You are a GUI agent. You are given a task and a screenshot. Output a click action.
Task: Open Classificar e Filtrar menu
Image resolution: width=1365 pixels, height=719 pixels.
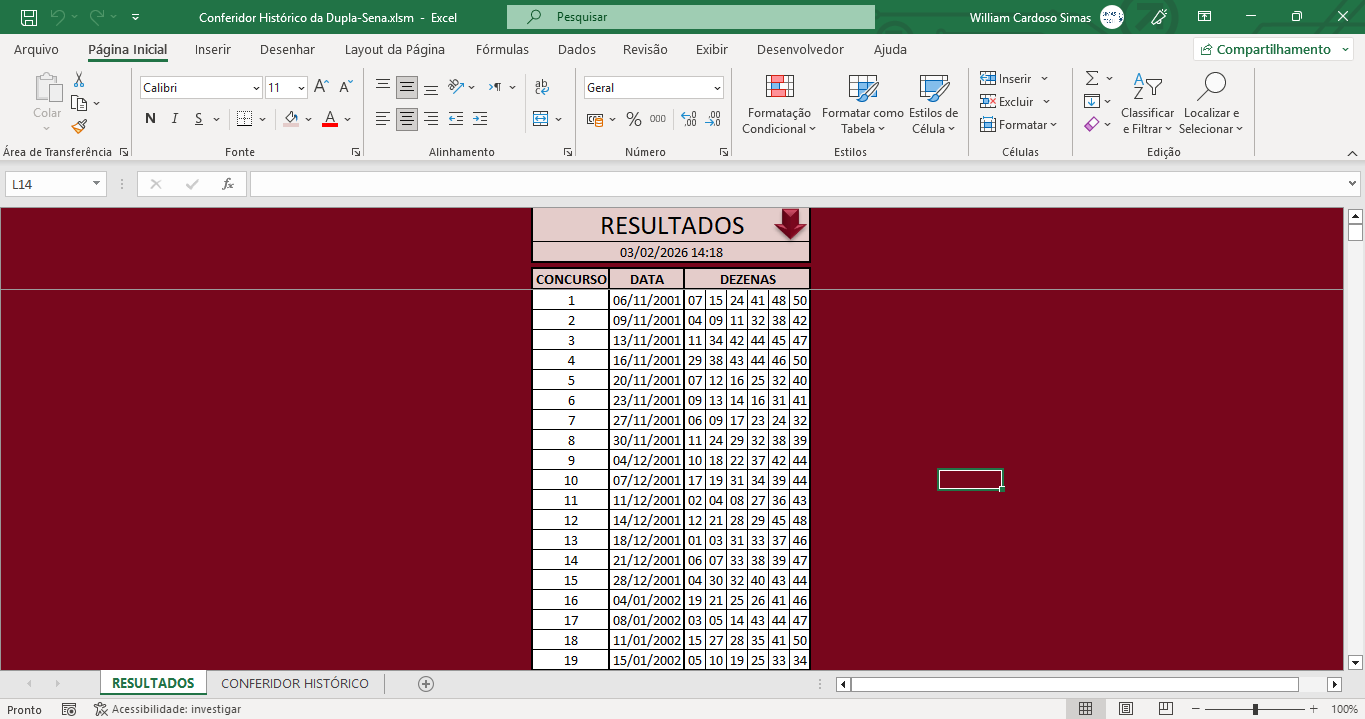coord(1147,104)
